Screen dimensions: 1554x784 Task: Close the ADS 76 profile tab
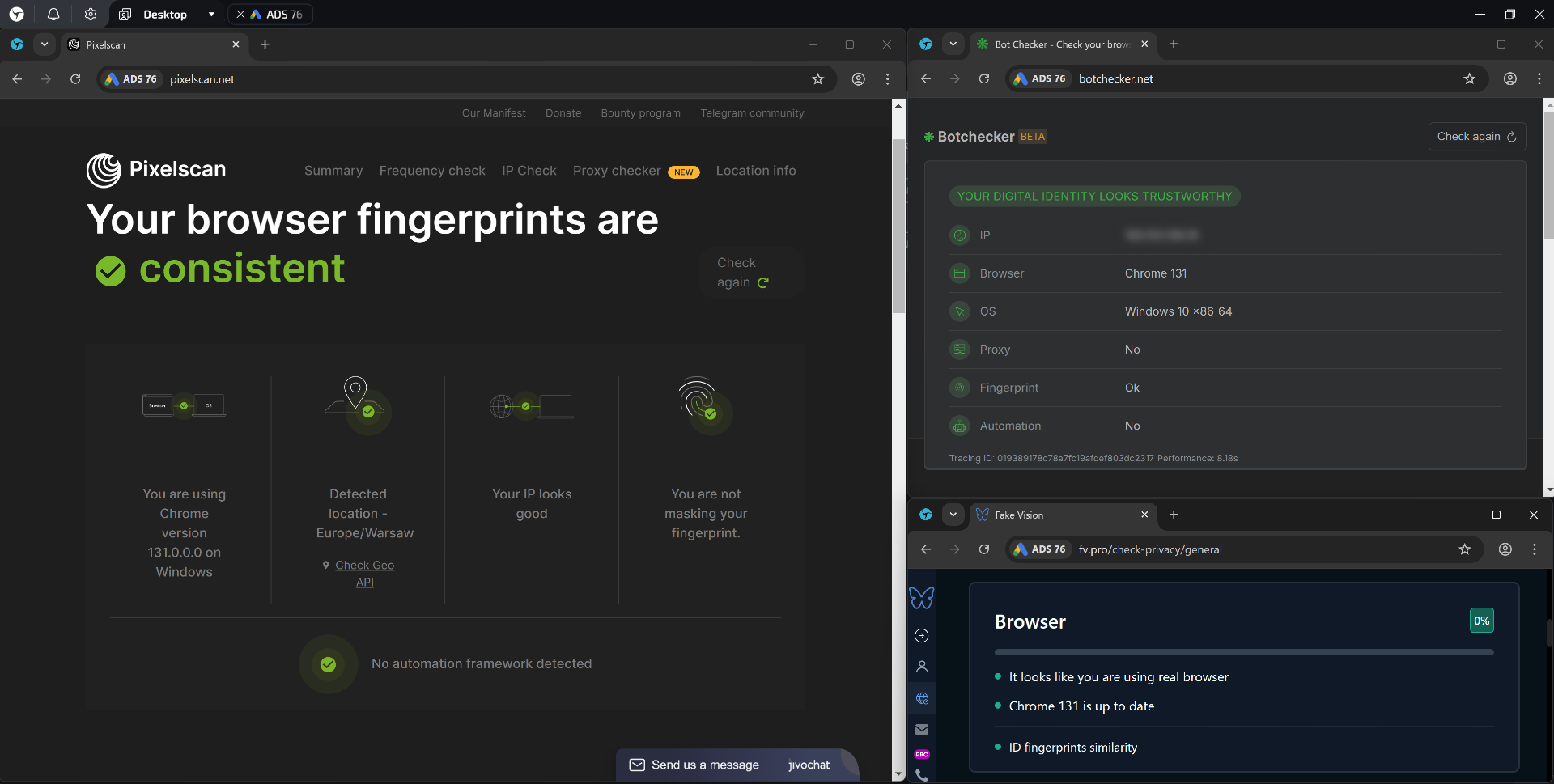240,14
